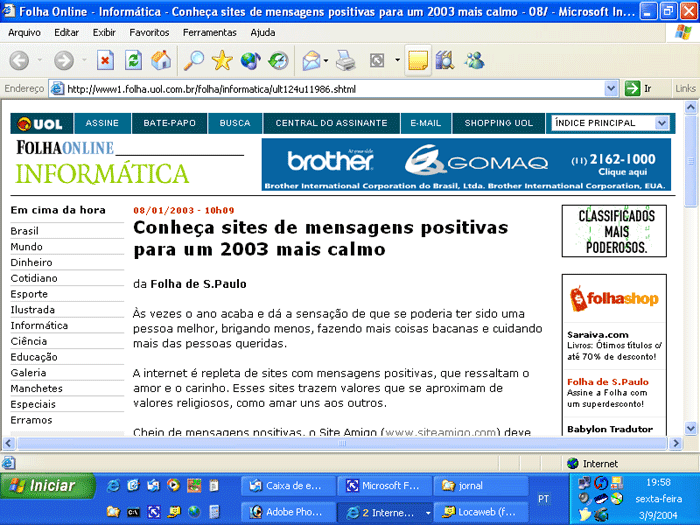
Task: Open the Arquivo menu
Action: pyautogui.click(x=24, y=33)
